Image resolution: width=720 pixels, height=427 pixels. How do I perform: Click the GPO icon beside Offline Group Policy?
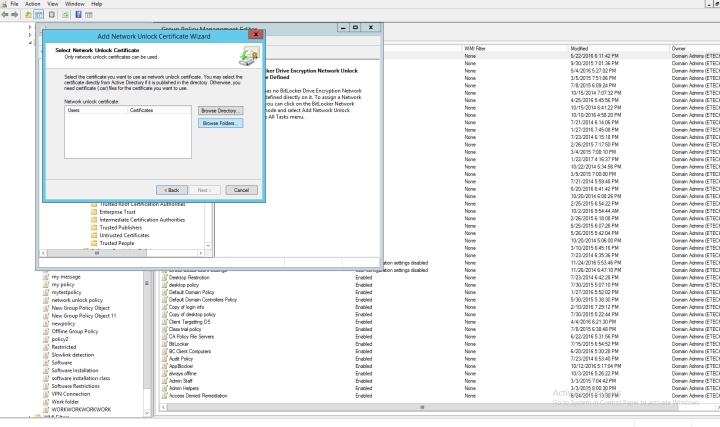pyautogui.click(x=46, y=331)
